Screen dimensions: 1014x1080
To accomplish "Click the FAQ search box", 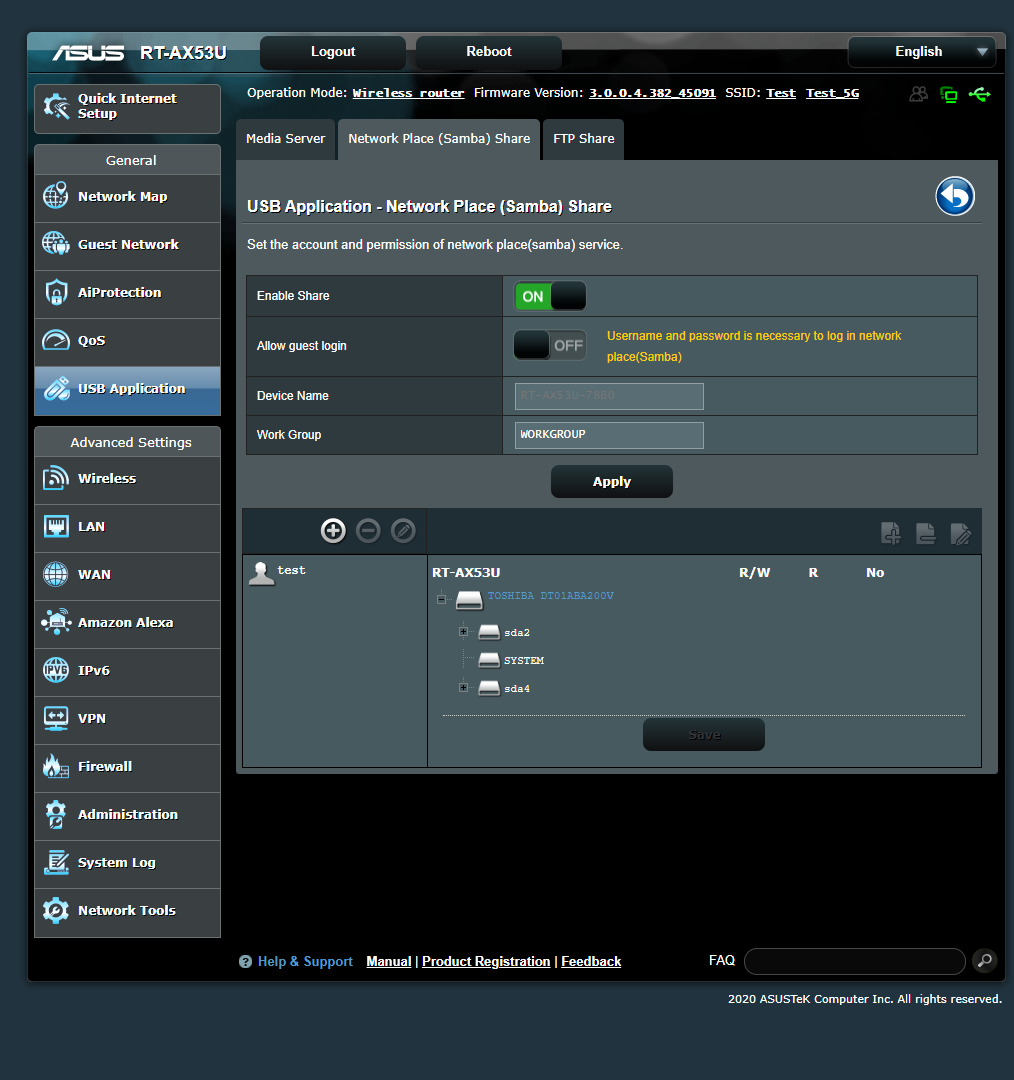I will coord(855,961).
